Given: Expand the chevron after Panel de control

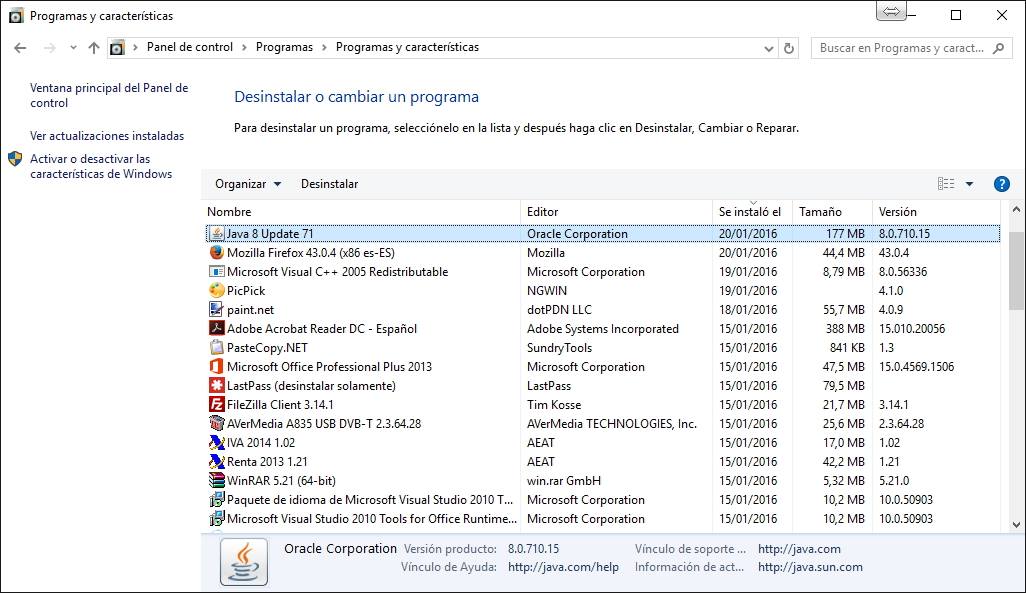Looking at the screenshot, I should pyautogui.click(x=244, y=48).
